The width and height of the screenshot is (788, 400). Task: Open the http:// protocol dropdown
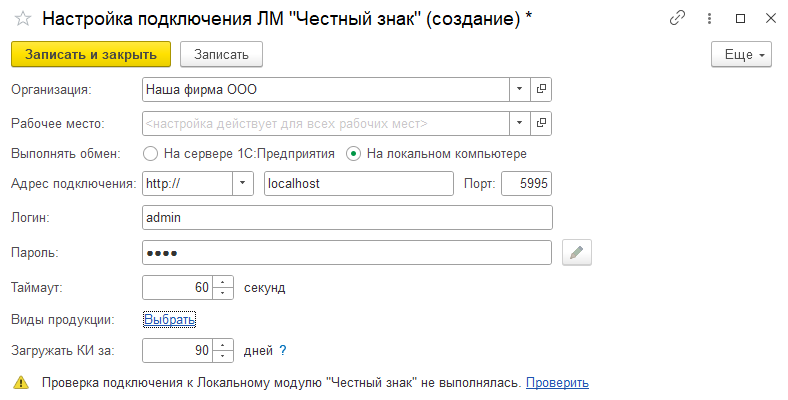243,184
